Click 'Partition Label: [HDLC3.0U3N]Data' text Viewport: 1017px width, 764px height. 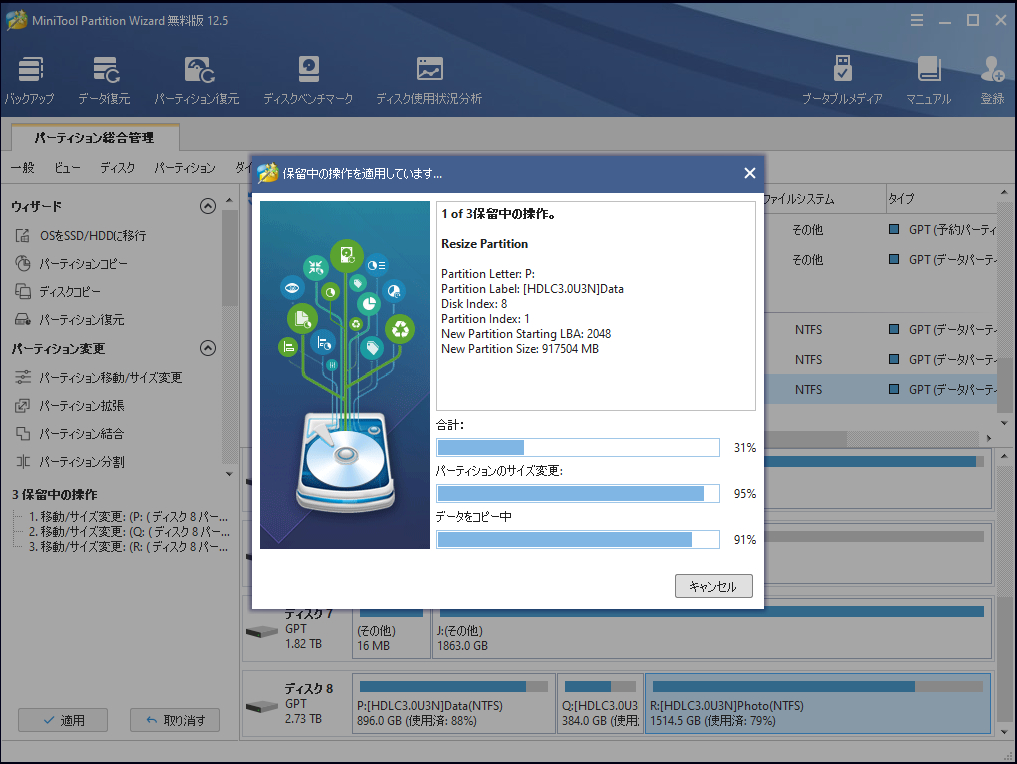click(x=532, y=289)
